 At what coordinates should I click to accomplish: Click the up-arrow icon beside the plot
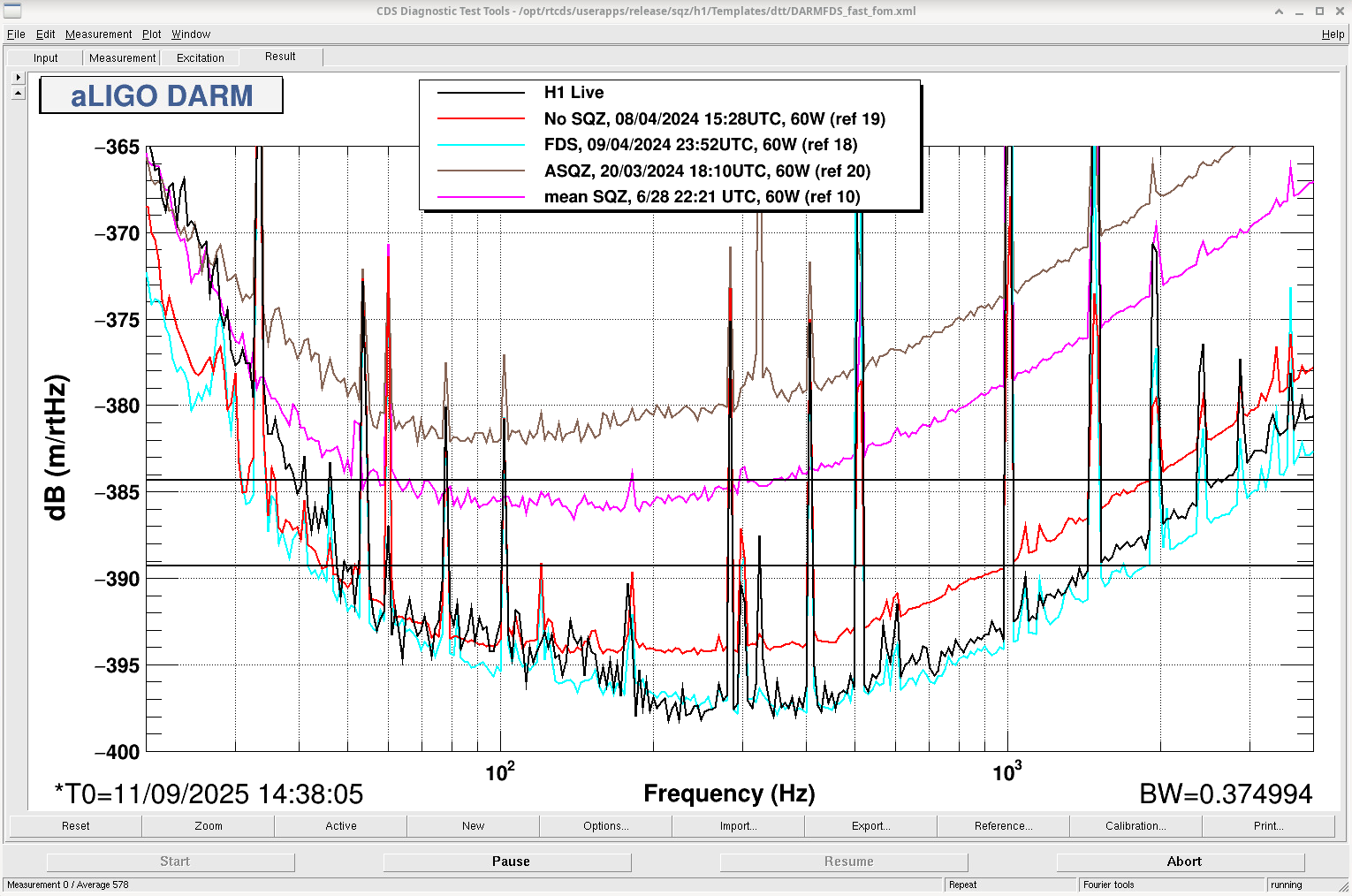pos(18,92)
